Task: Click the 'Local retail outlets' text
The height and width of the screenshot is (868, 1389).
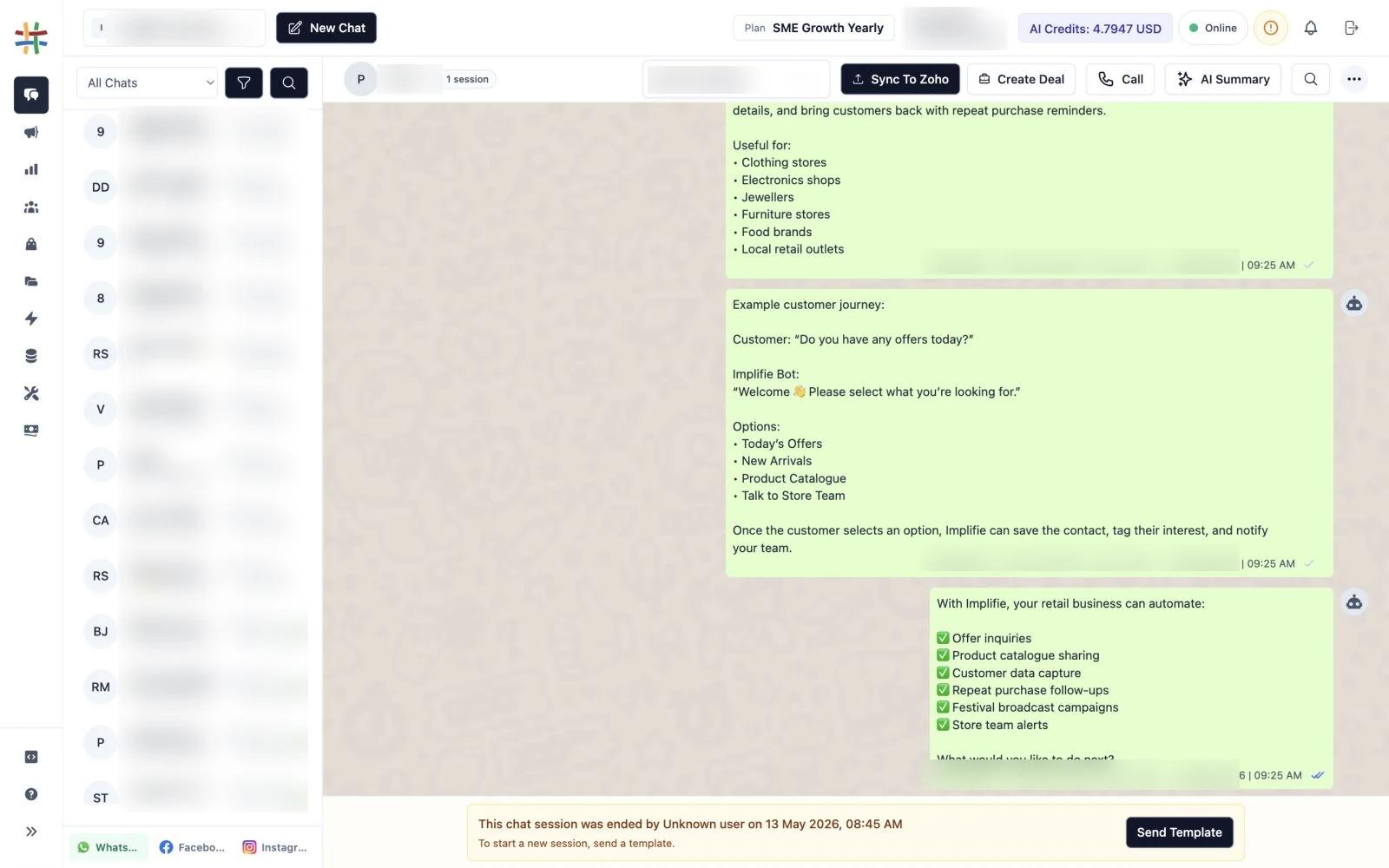Action: pyautogui.click(x=793, y=249)
